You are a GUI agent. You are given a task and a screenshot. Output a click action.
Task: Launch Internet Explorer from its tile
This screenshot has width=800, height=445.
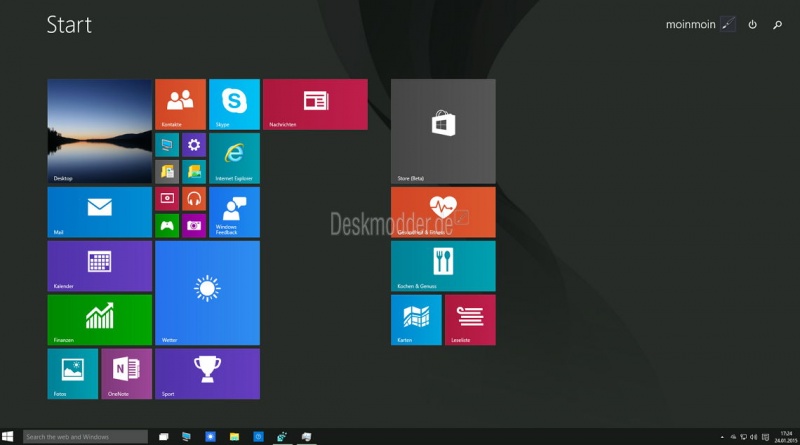pyautogui.click(x=234, y=157)
